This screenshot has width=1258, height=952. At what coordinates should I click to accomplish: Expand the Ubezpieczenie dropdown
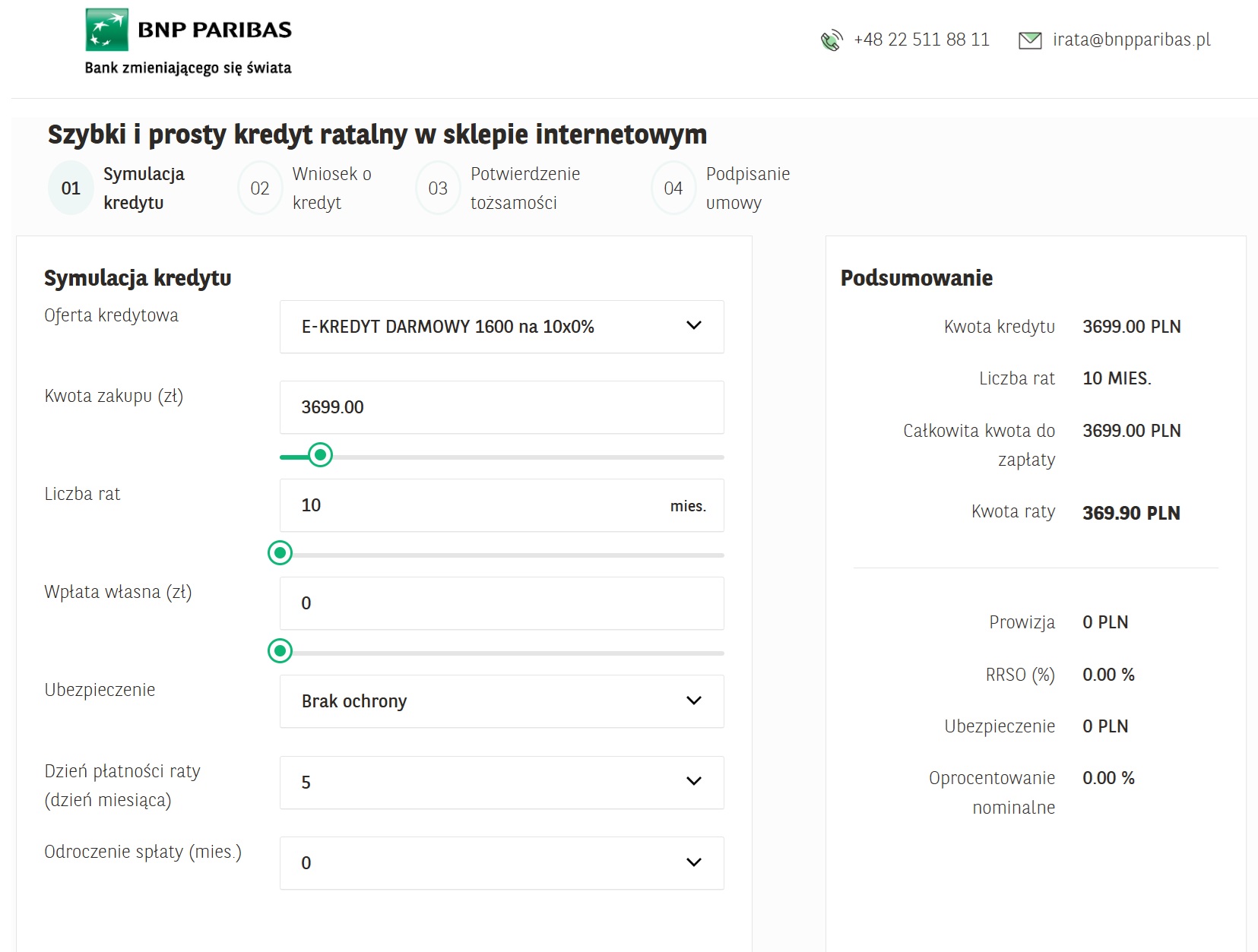coord(502,701)
